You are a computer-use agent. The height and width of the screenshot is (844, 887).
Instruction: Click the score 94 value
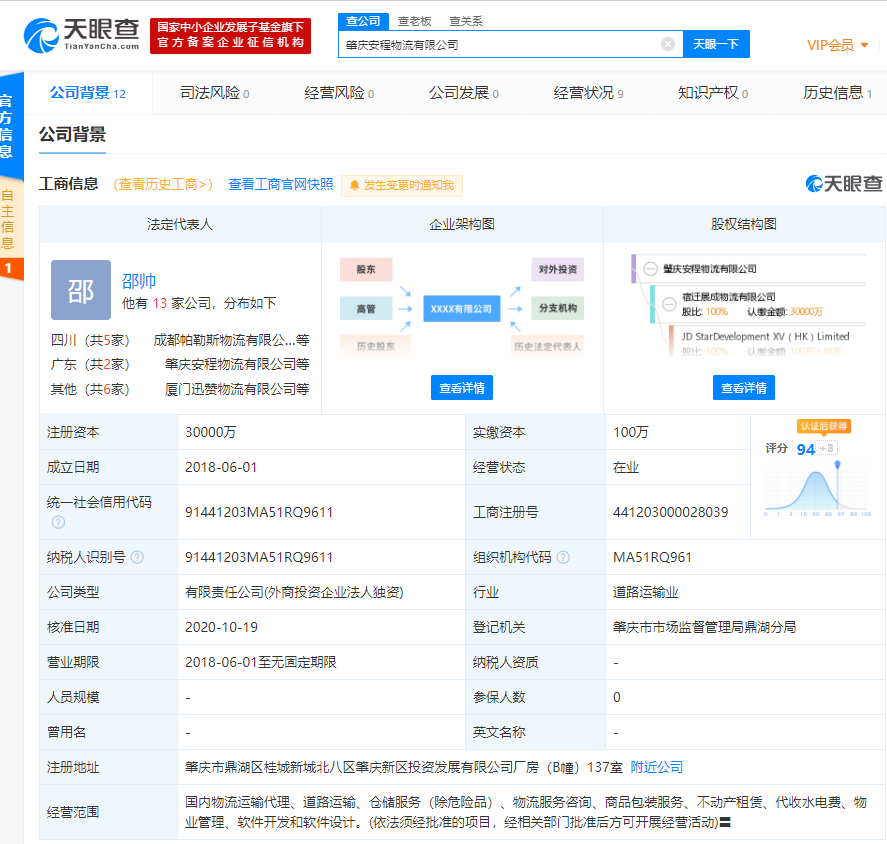tap(806, 449)
